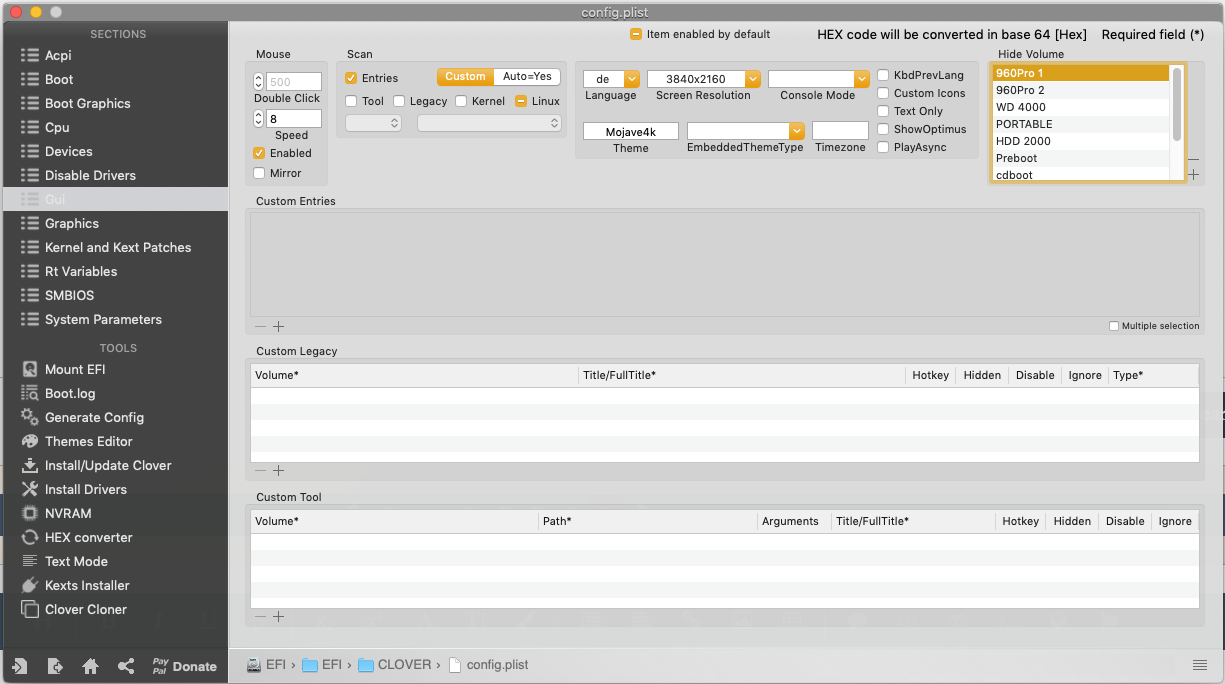Viewport: 1225px width, 684px height.
Task: Enable KbdPrevLang checkbox
Action: (883, 75)
